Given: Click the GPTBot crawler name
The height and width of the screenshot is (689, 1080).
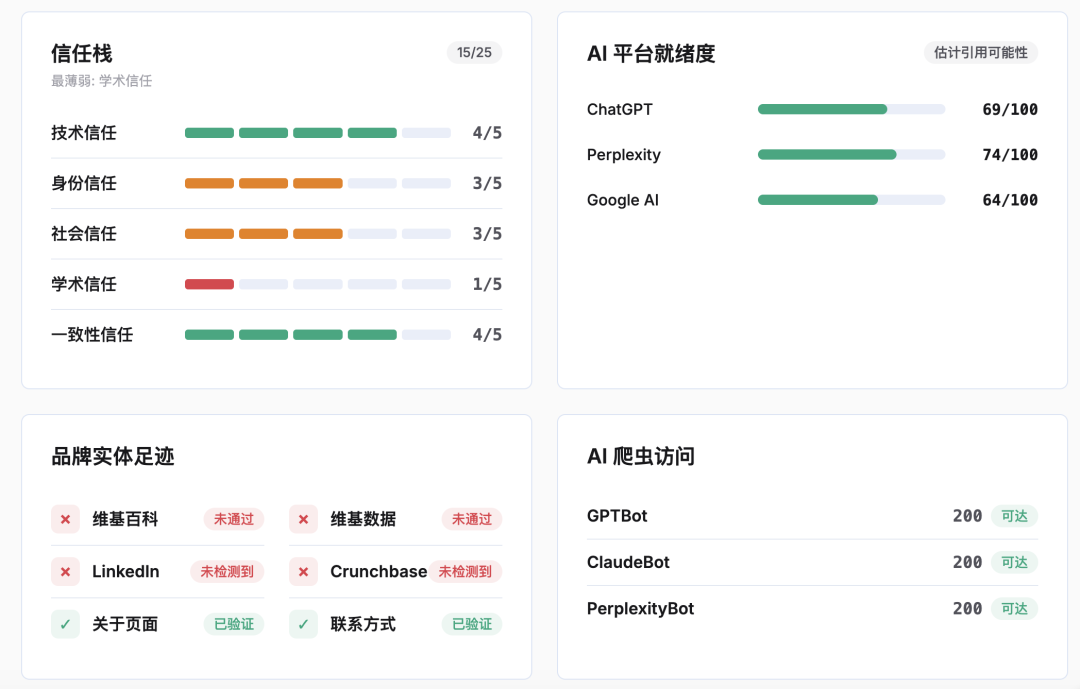Looking at the screenshot, I should pyautogui.click(x=617, y=516).
